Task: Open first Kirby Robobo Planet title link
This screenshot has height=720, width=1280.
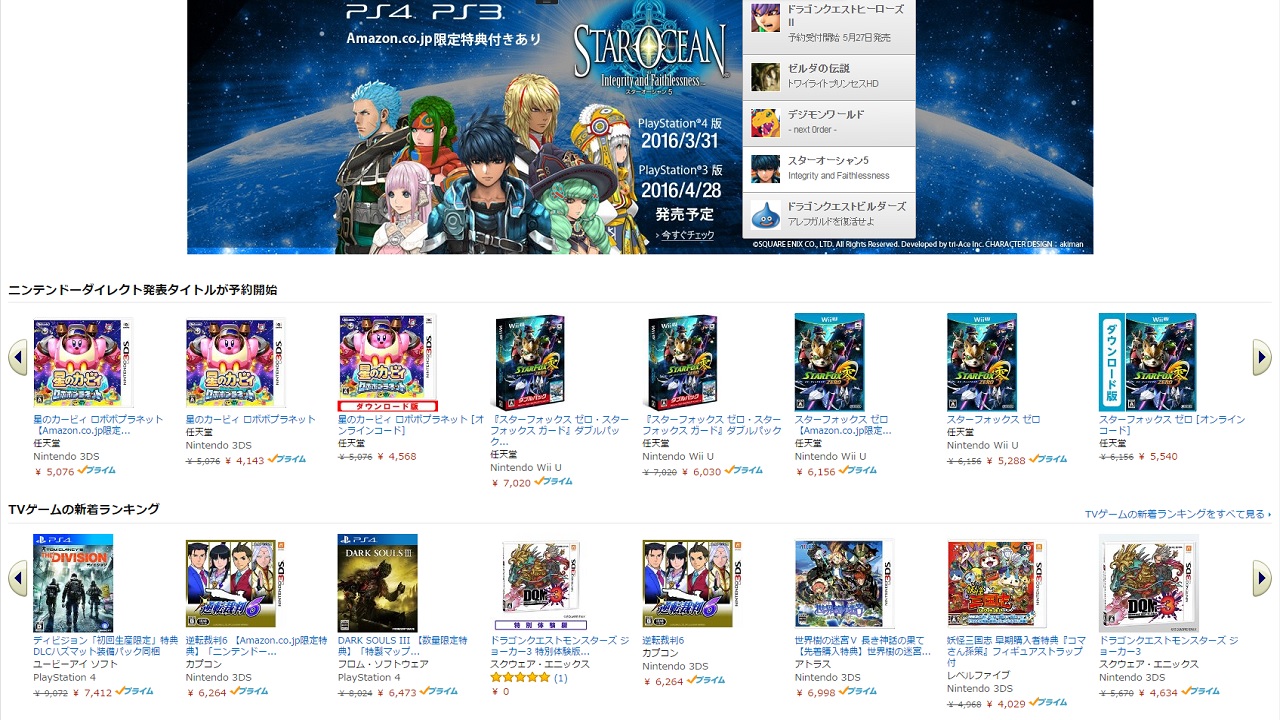Action: [98, 425]
